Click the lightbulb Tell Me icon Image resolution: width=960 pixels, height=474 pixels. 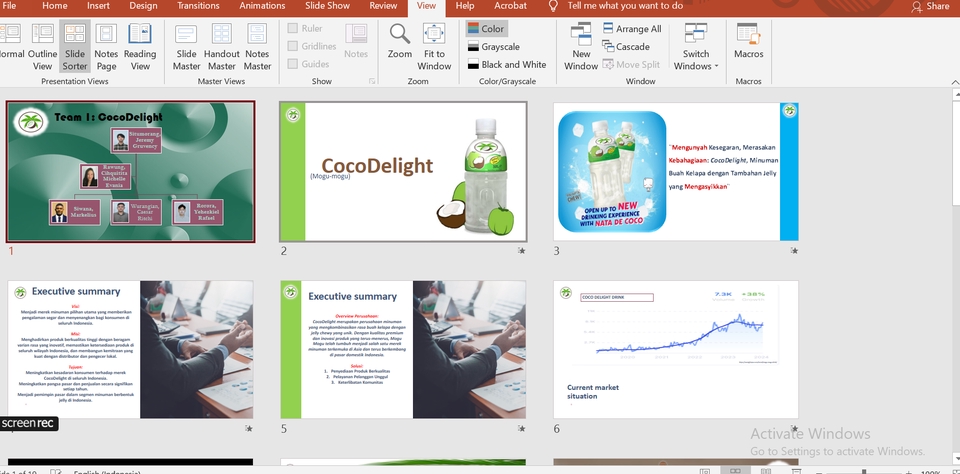553,6
